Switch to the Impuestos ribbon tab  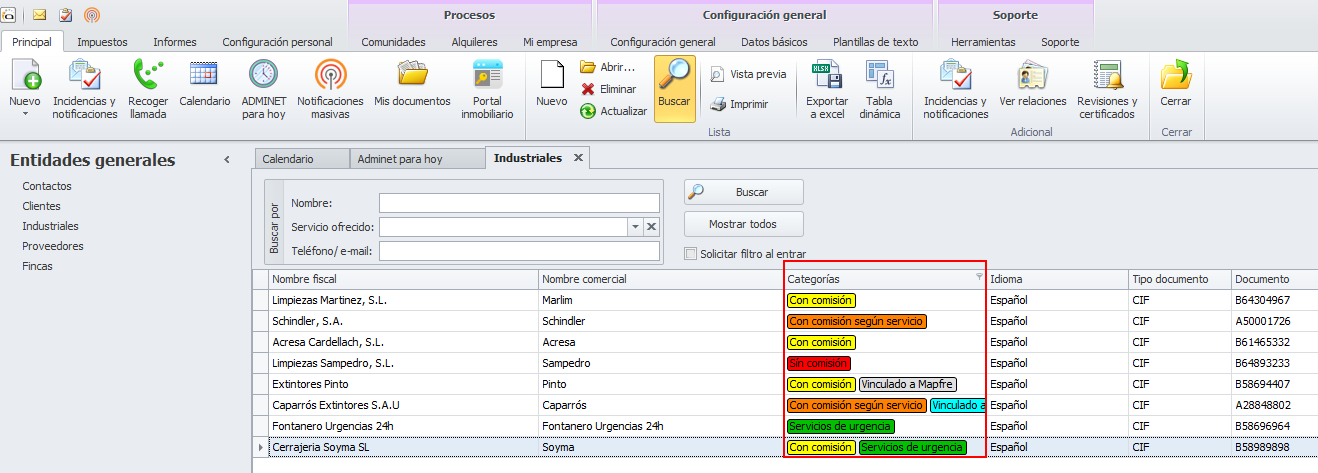tap(102, 42)
